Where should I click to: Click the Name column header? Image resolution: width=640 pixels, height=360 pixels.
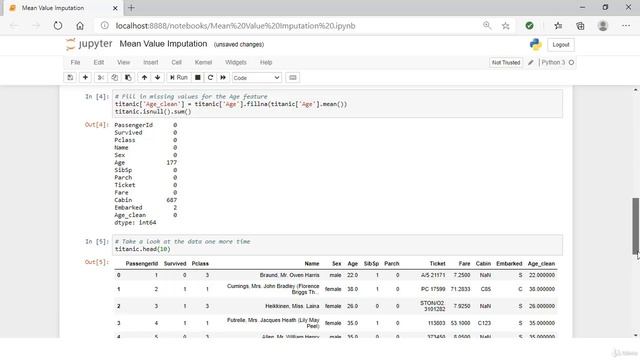(x=312, y=264)
